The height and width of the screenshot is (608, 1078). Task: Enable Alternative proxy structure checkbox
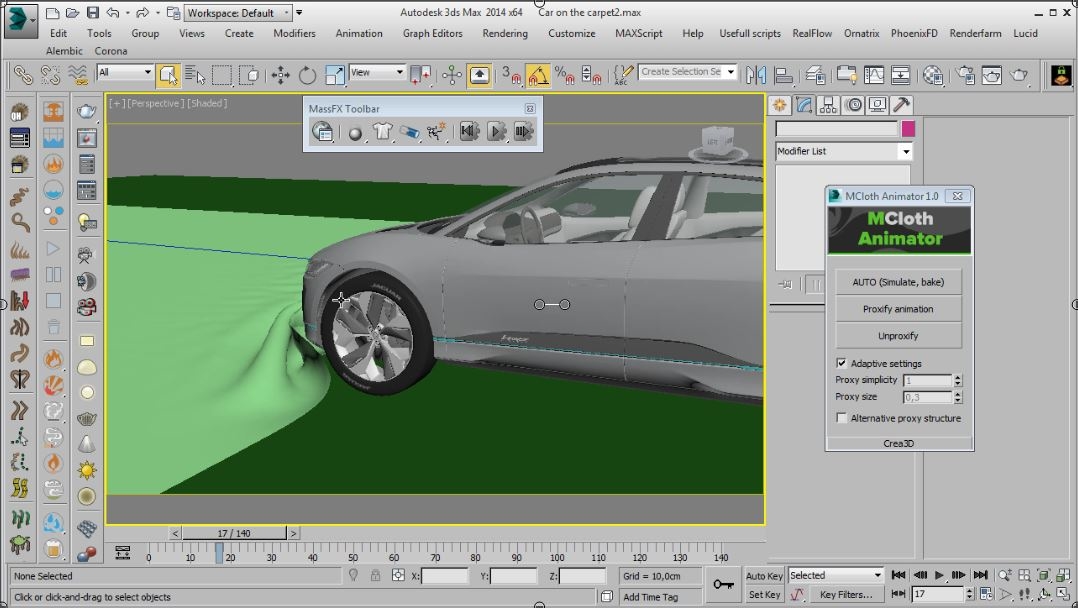(841, 418)
